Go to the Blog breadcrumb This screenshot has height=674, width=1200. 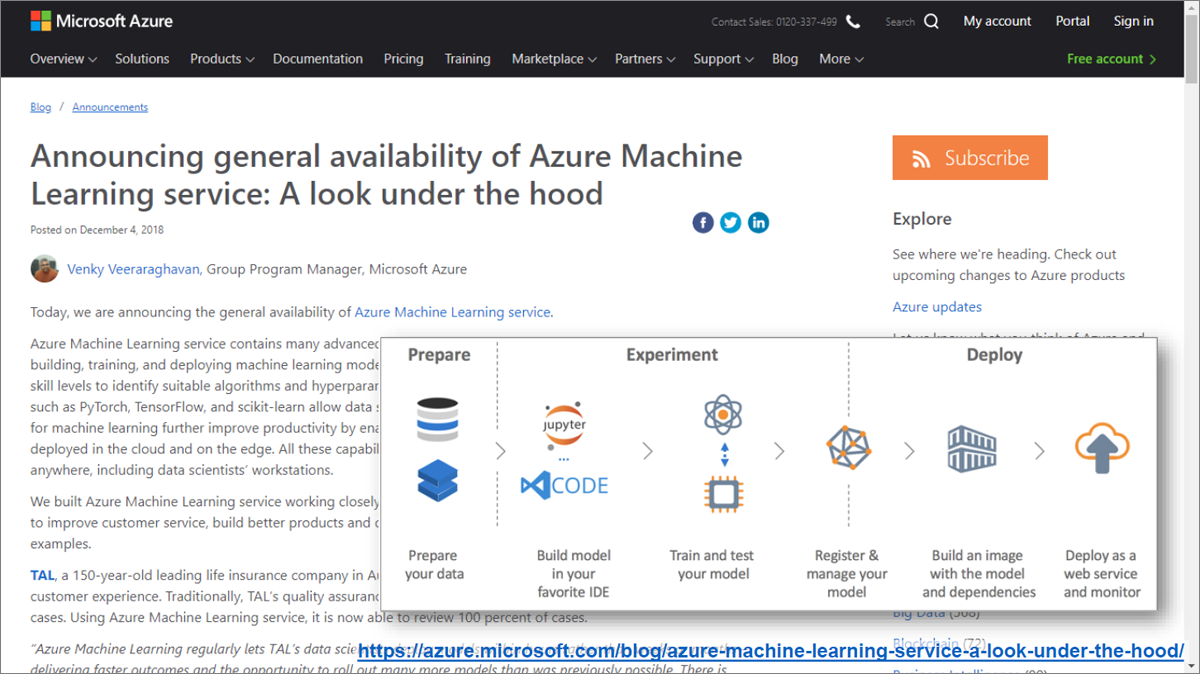[x=40, y=107]
